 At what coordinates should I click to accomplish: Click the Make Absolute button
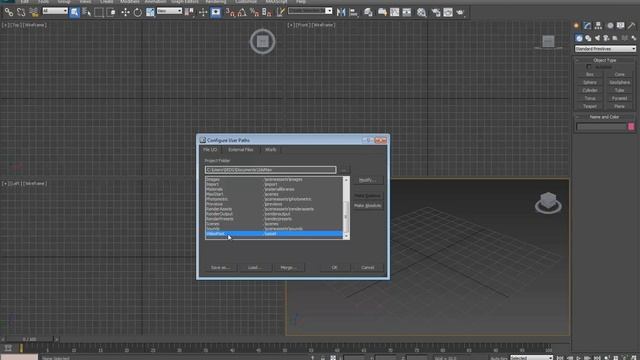[x=367, y=206]
